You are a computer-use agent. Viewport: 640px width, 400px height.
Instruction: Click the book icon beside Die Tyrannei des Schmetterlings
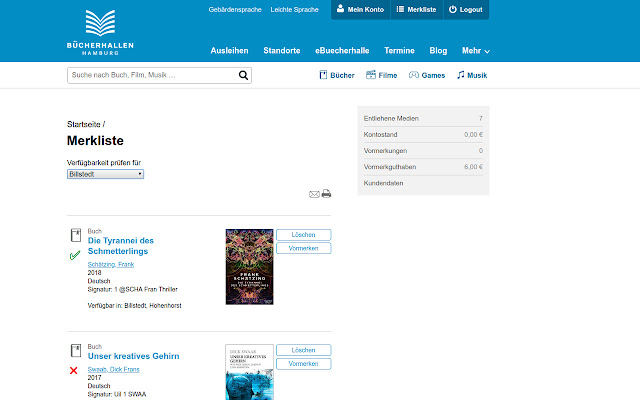pos(76,235)
